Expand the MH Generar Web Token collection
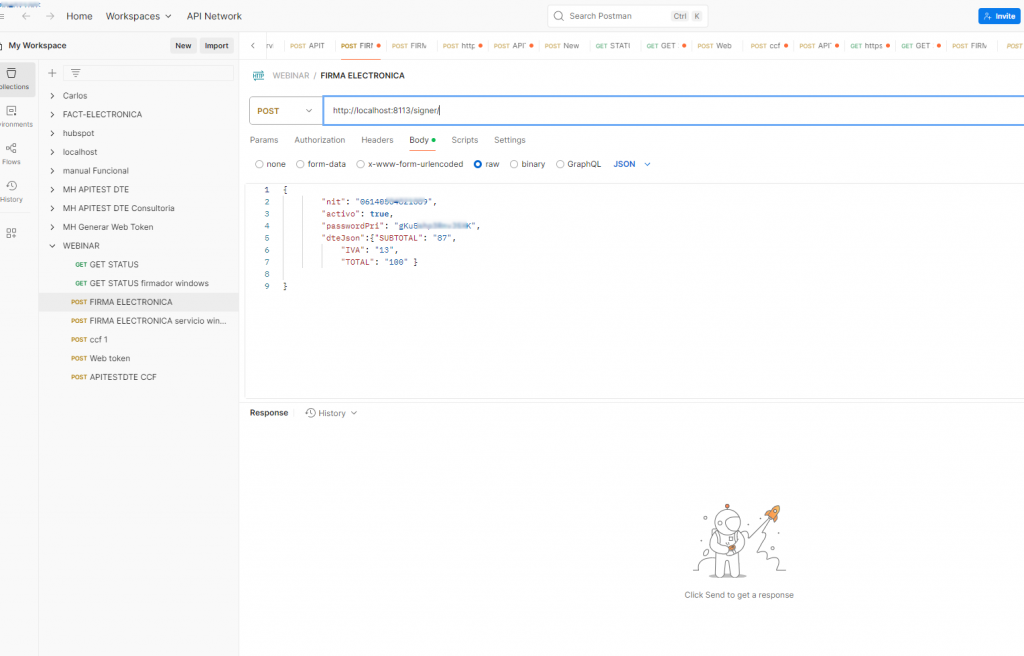 [52, 227]
